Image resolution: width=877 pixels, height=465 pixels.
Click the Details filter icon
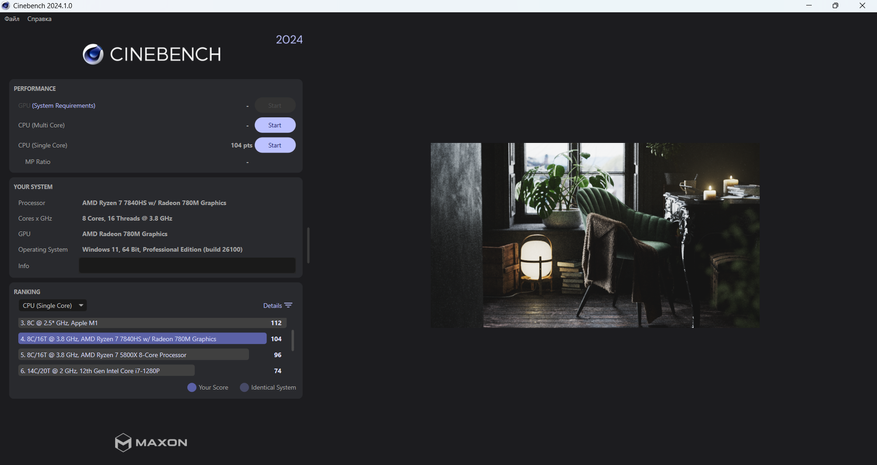pyautogui.click(x=288, y=306)
